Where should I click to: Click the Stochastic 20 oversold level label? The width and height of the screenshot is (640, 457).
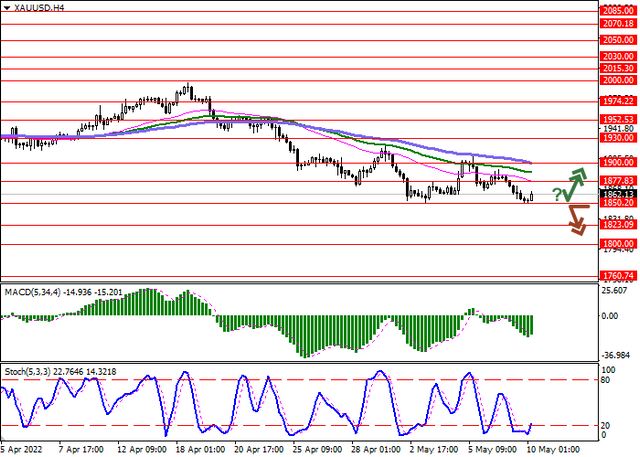coord(606,426)
